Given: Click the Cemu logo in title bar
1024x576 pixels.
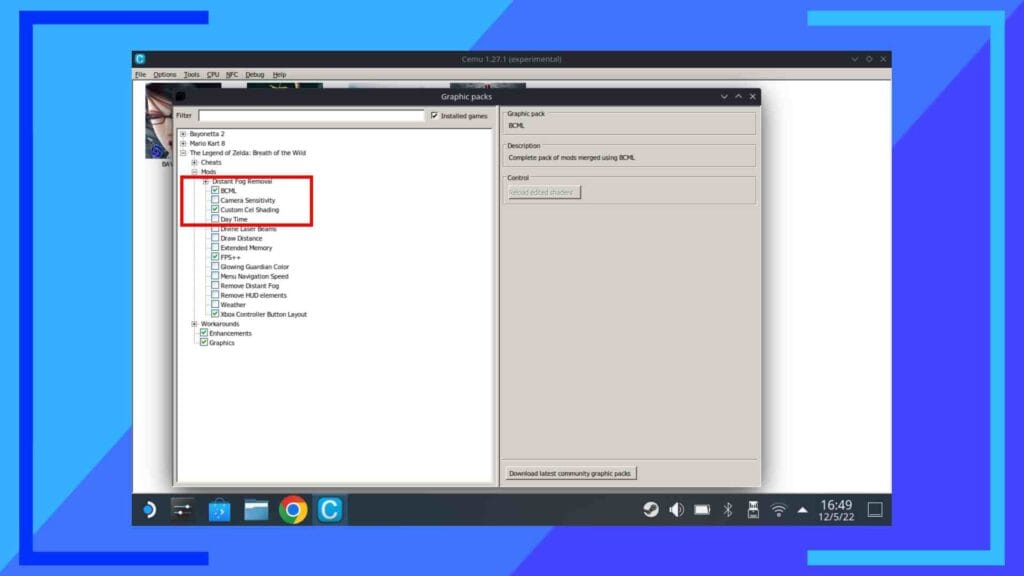Looking at the screenshot, I should 140,59.
